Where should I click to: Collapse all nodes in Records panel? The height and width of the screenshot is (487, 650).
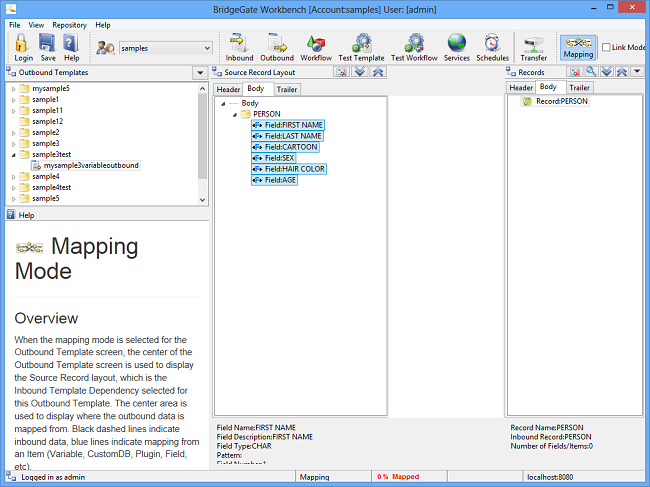coord(621,72)
